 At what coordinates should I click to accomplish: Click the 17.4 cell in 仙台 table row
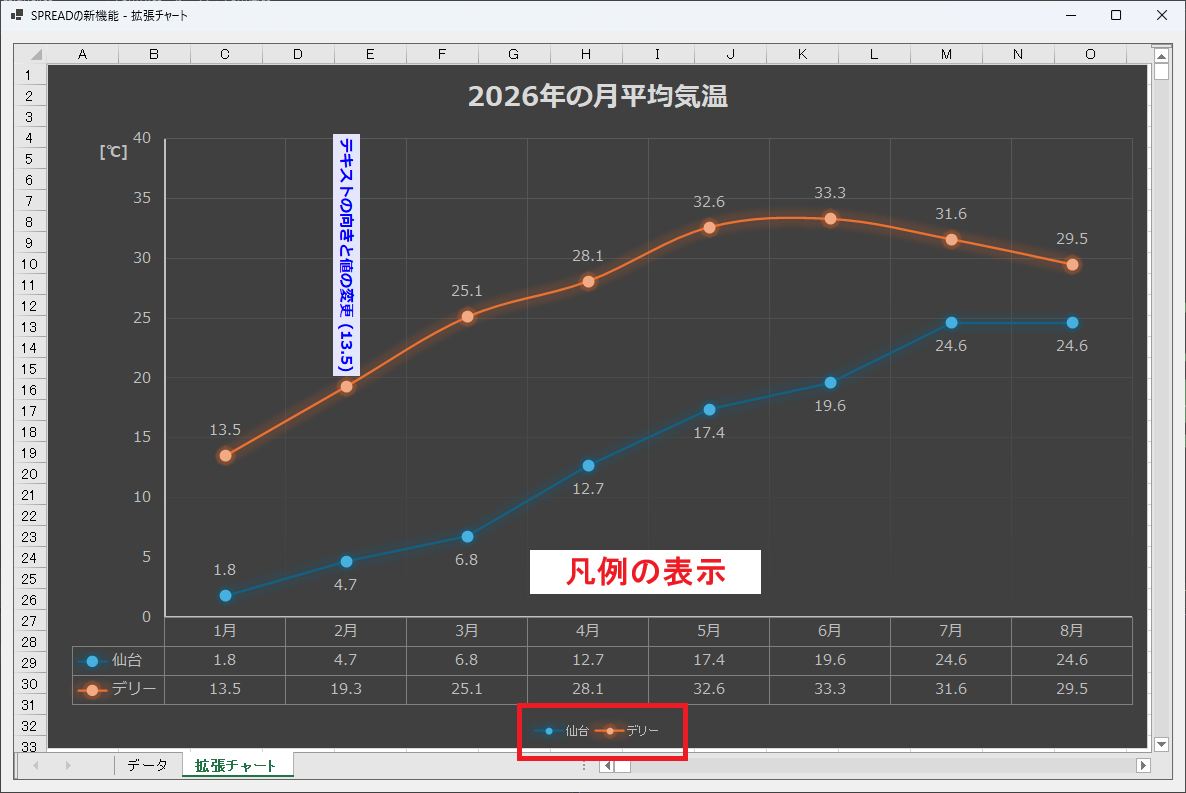click(709, 660)
